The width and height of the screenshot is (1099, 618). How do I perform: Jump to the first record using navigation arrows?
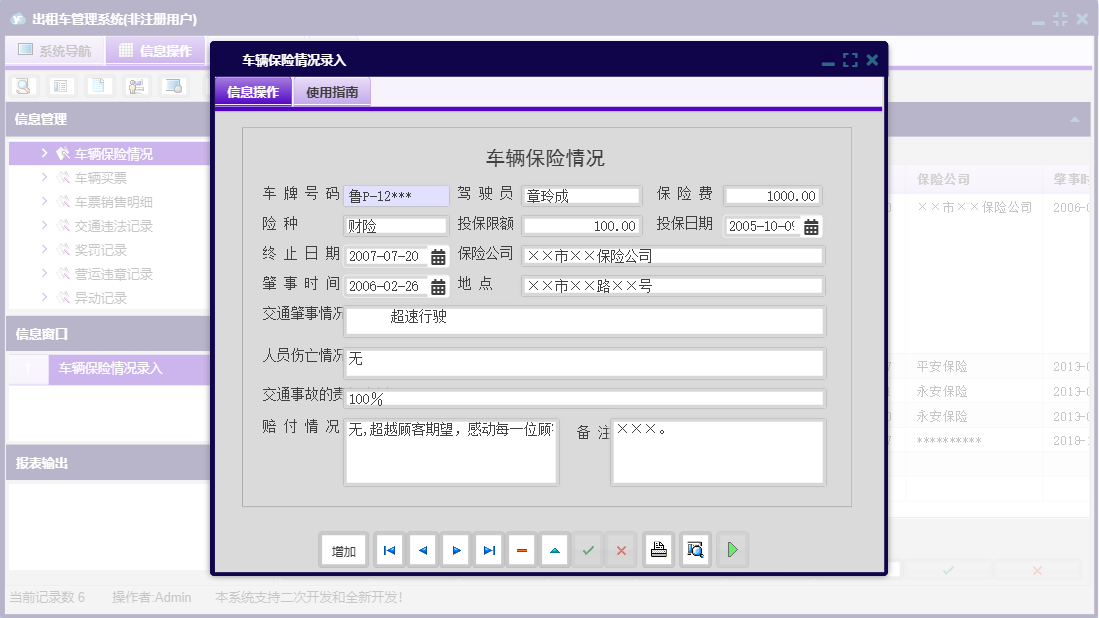point(389,549)
